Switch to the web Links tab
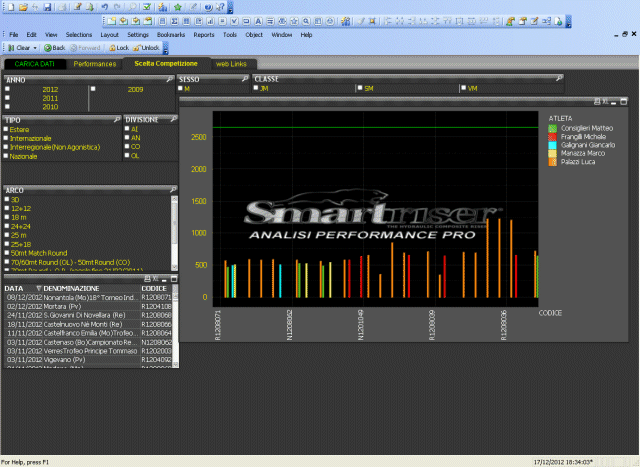640x467 pixels. [231, 64]
